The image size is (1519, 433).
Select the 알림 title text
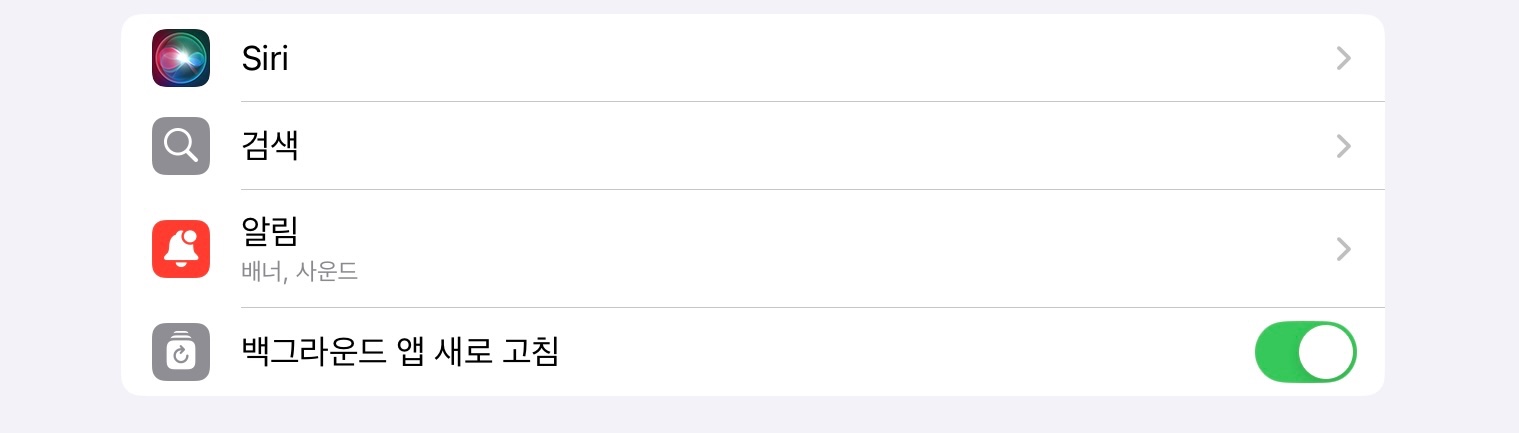click(x=270, y=232)
